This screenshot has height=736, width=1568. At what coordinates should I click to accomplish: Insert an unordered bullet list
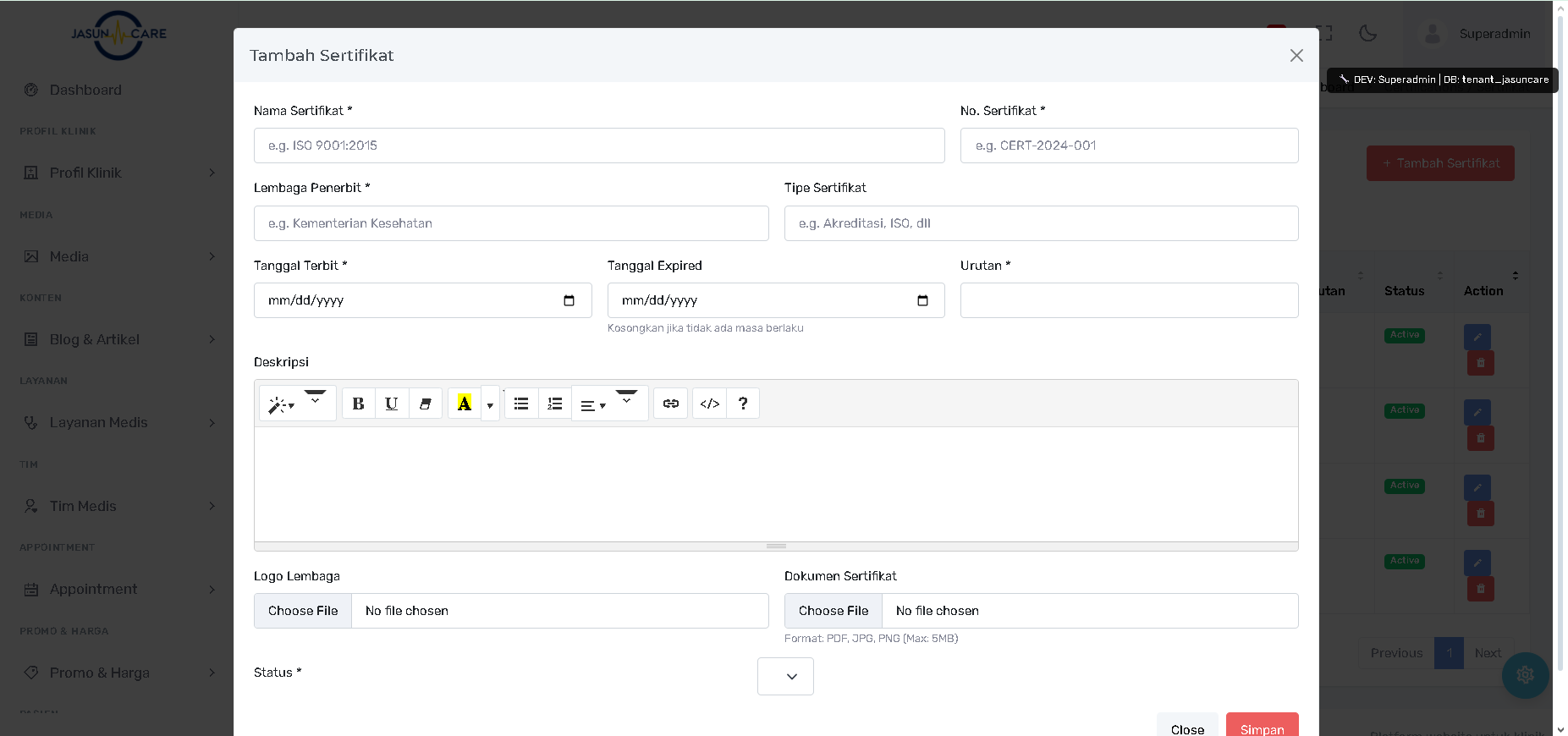point(521,404)
